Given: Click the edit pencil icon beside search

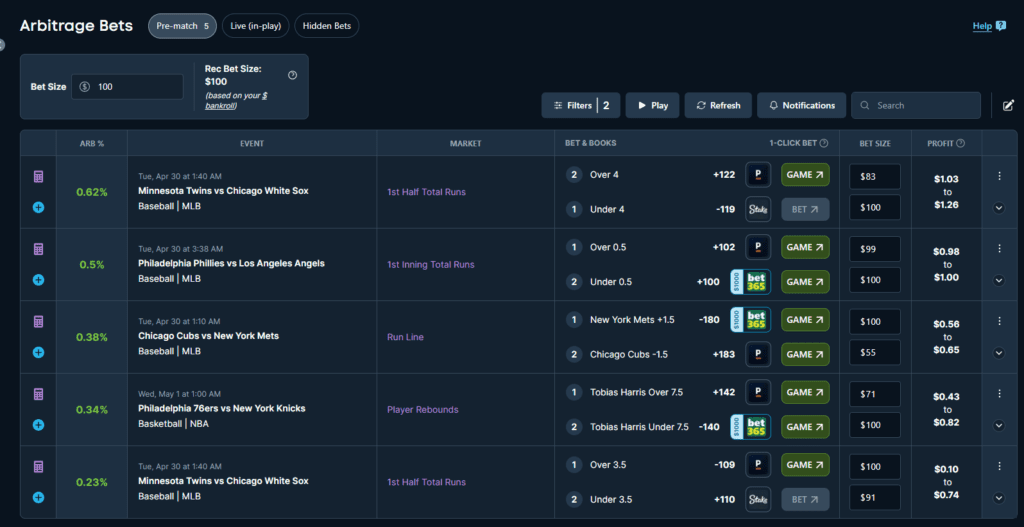Looking at the screenshot, I should [x=1008, y=105].
